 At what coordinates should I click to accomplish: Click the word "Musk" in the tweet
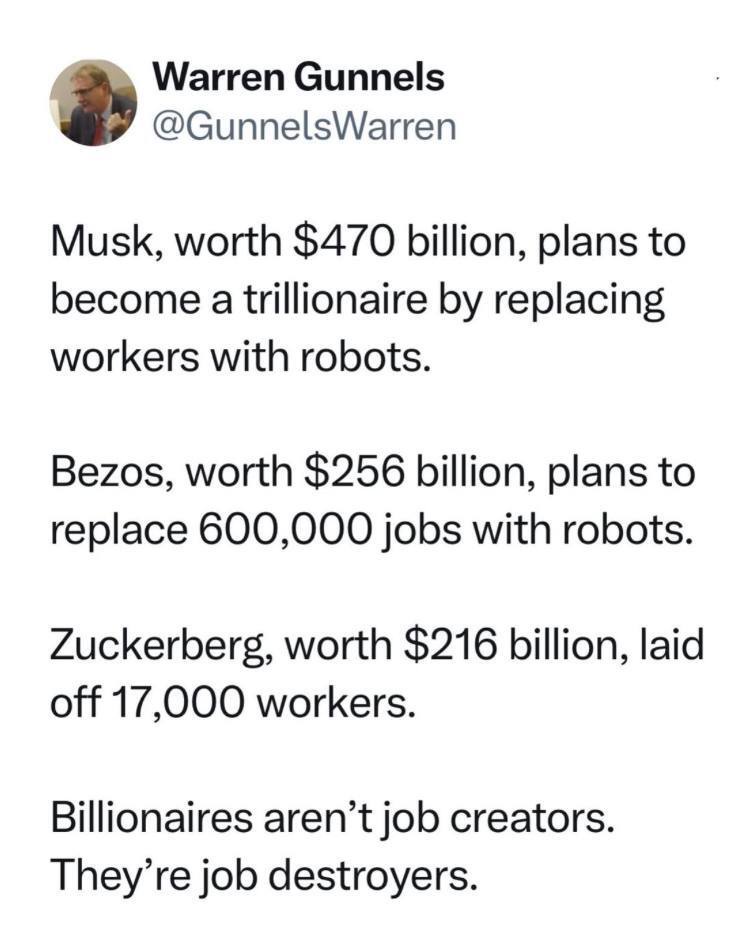point(98,245)
